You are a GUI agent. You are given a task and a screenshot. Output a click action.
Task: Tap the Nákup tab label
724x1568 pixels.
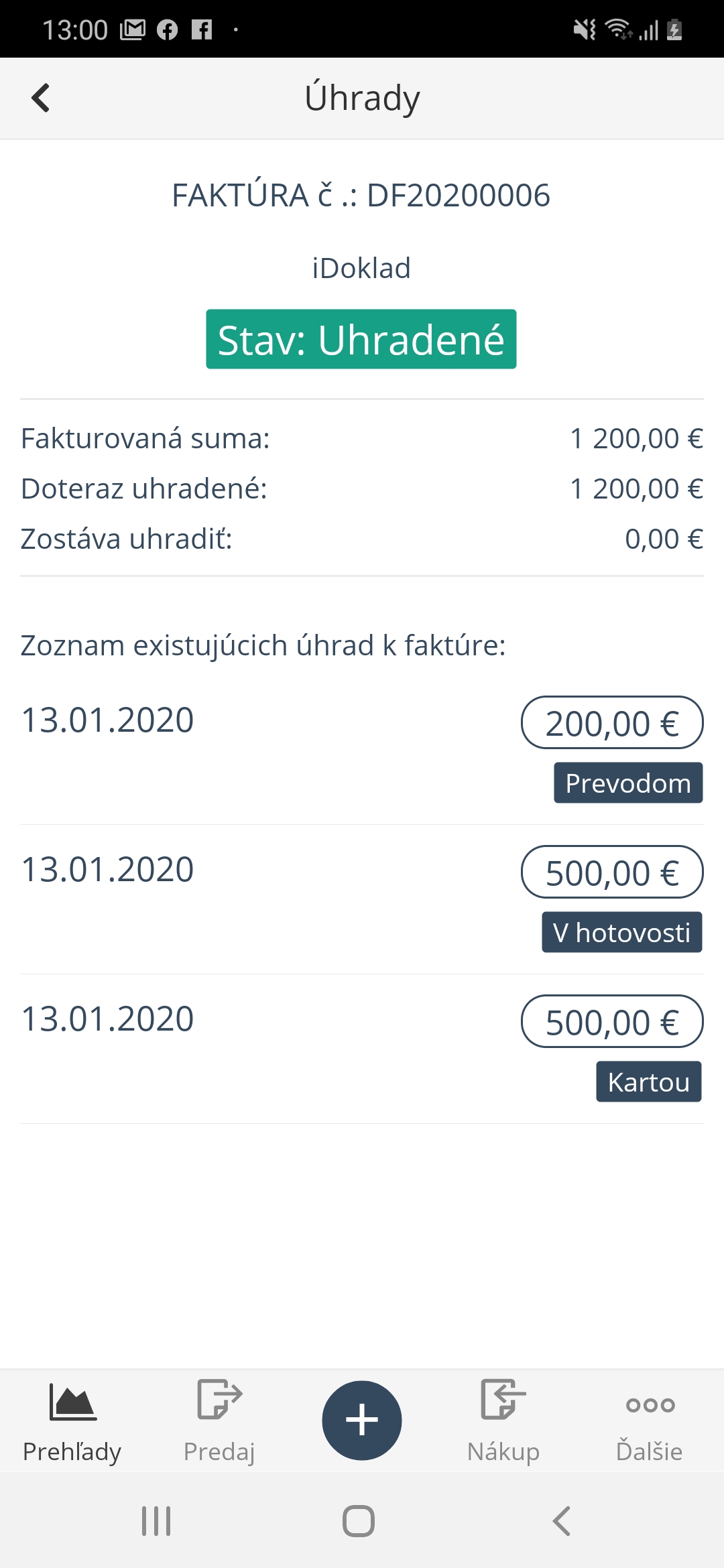pos(503,1451)
